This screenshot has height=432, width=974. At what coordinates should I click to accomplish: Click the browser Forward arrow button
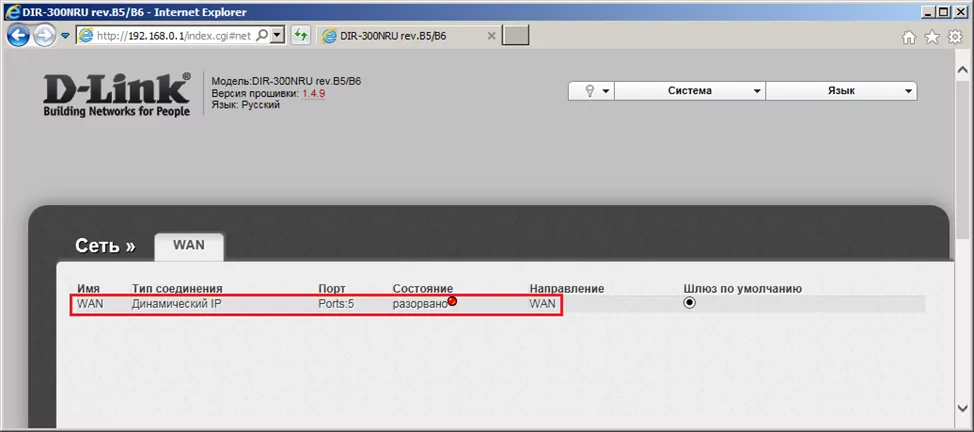pyautogui.click(x=44, y=37)
